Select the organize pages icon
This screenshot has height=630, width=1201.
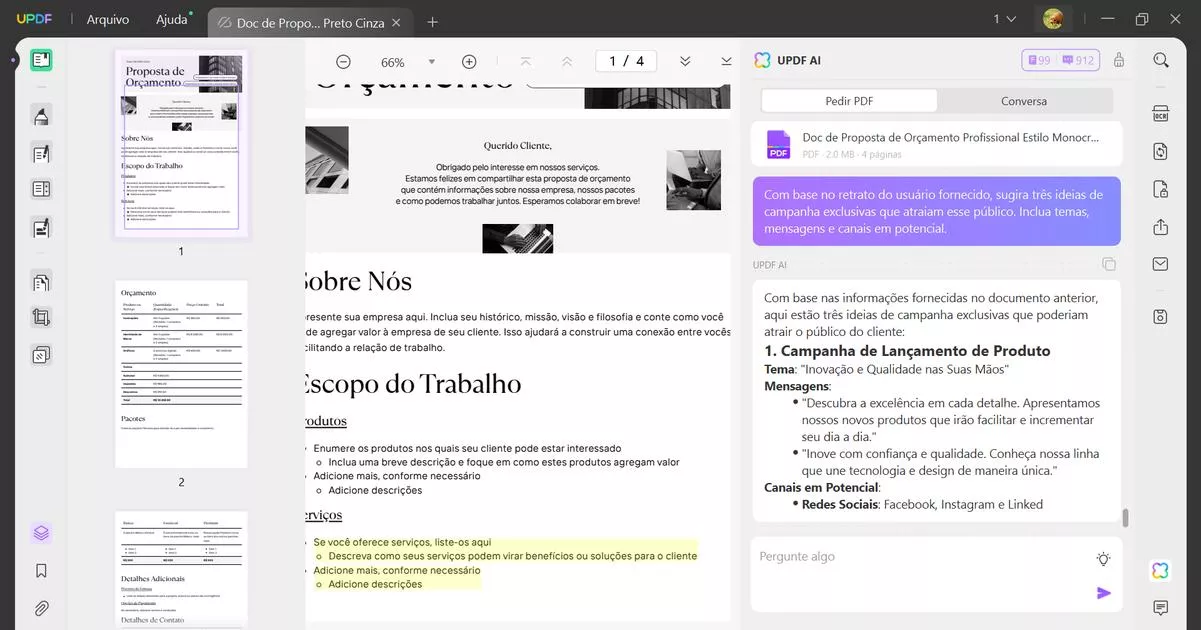(x=40, y=281)
